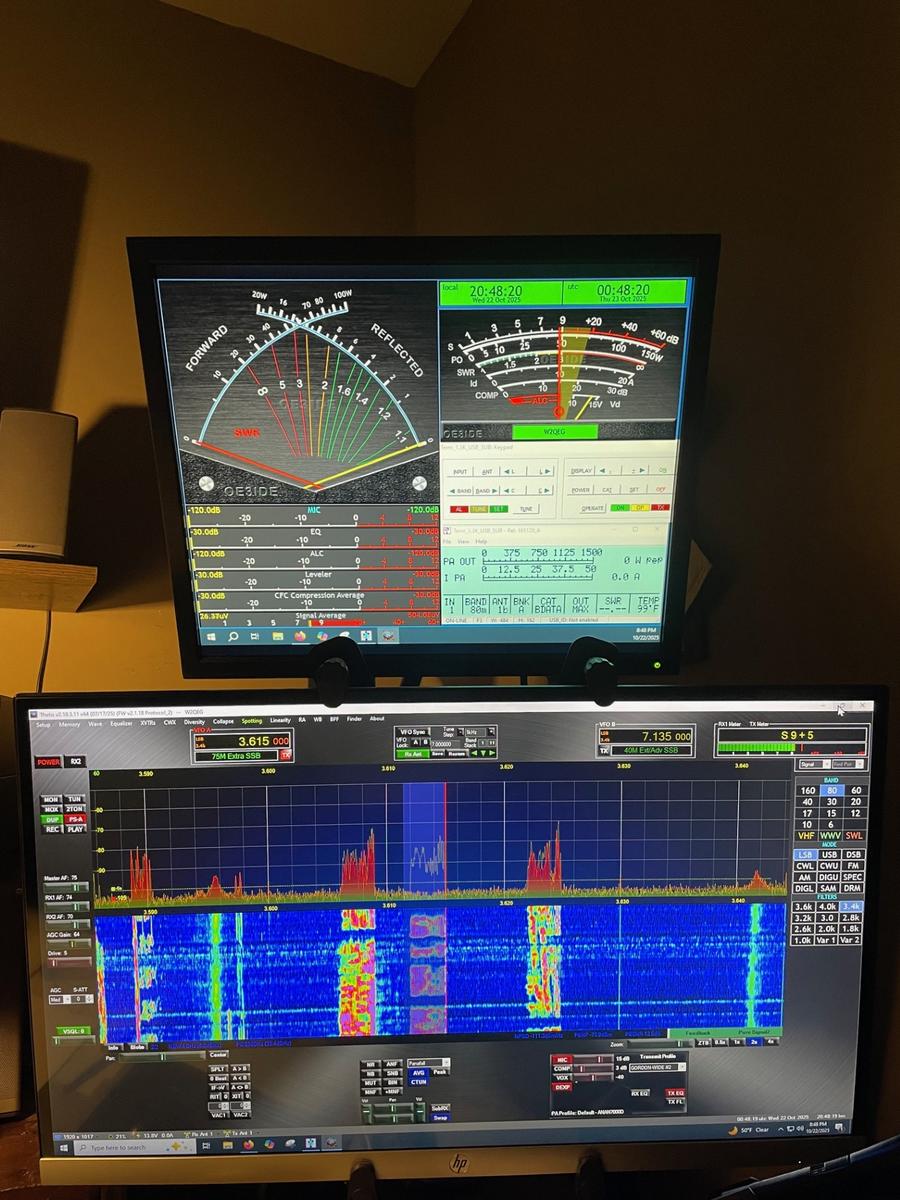The width and height of the screenshot is (900, 1200).
Task: Open the Windows search icon on upper taskbar
Action: click(233, 636)
